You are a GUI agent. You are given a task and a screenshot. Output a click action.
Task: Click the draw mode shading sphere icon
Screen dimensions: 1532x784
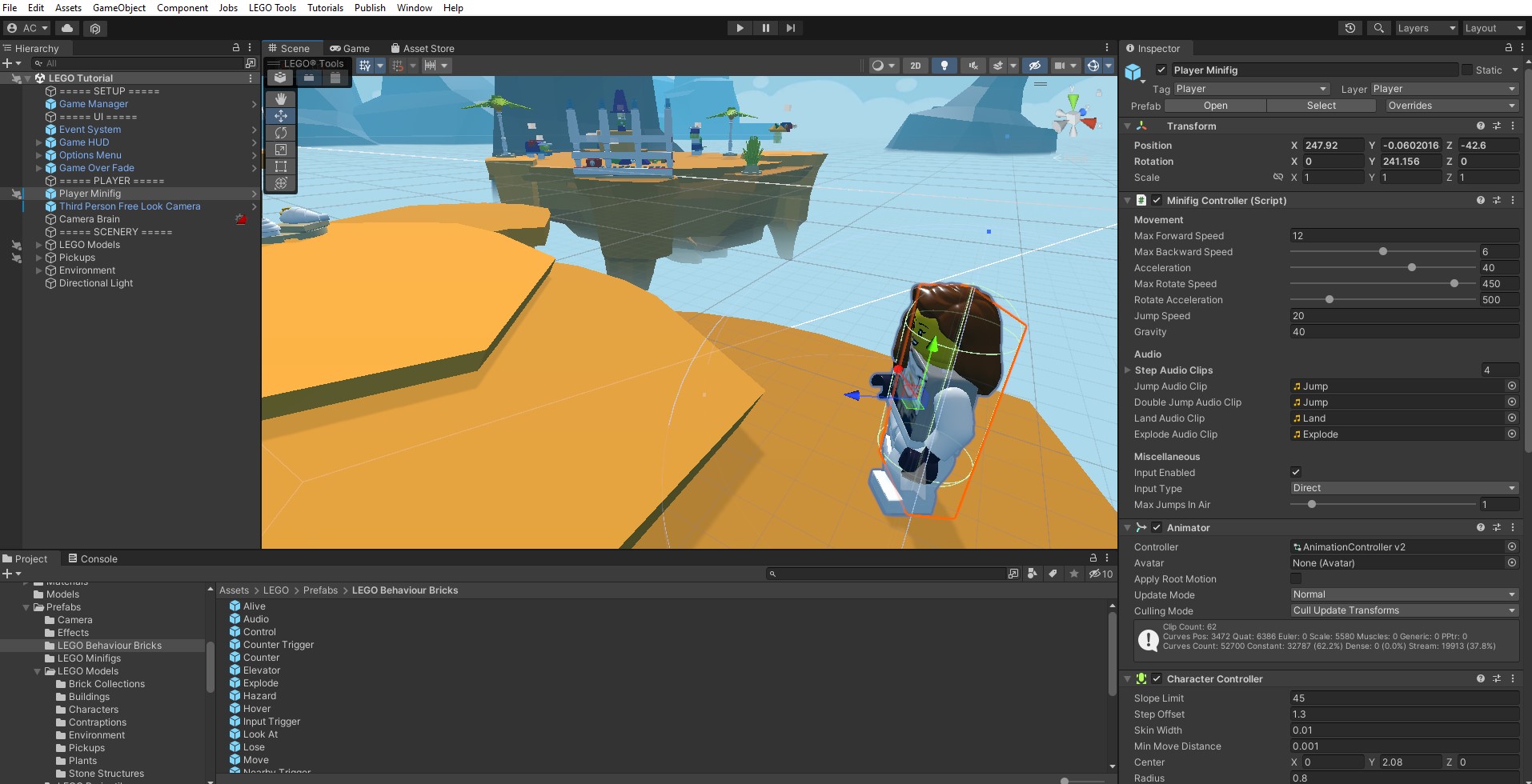[878, 66]
